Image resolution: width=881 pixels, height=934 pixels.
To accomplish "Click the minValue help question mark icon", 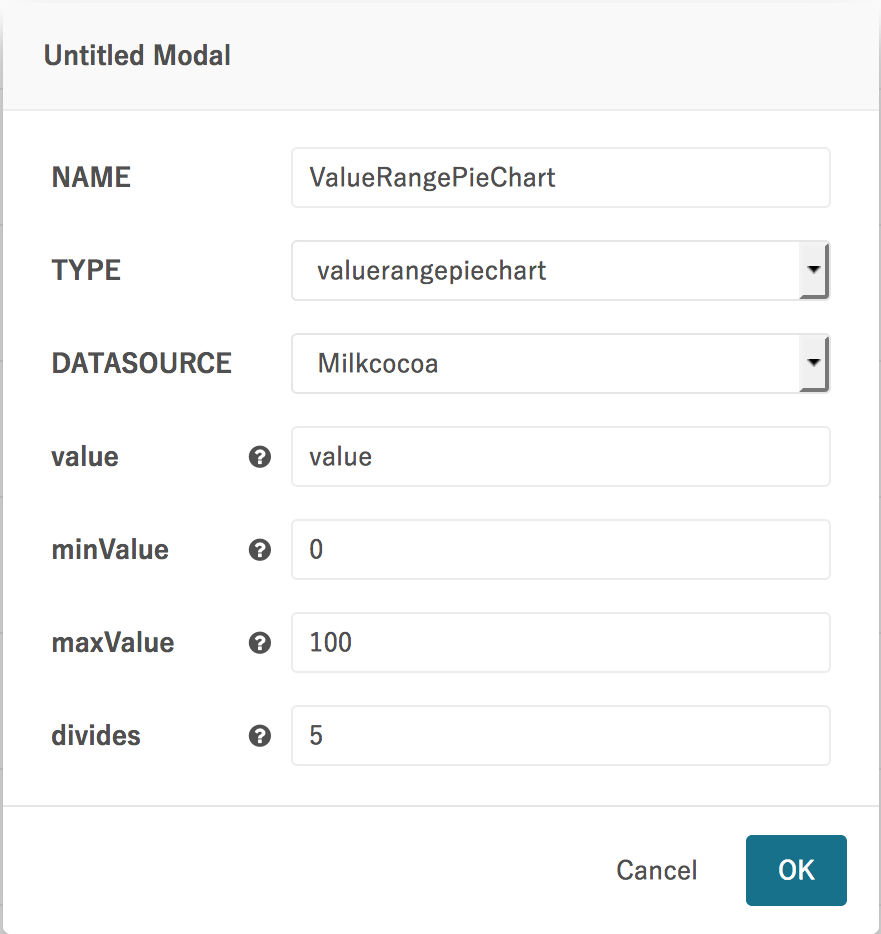I will pos(260,550).
